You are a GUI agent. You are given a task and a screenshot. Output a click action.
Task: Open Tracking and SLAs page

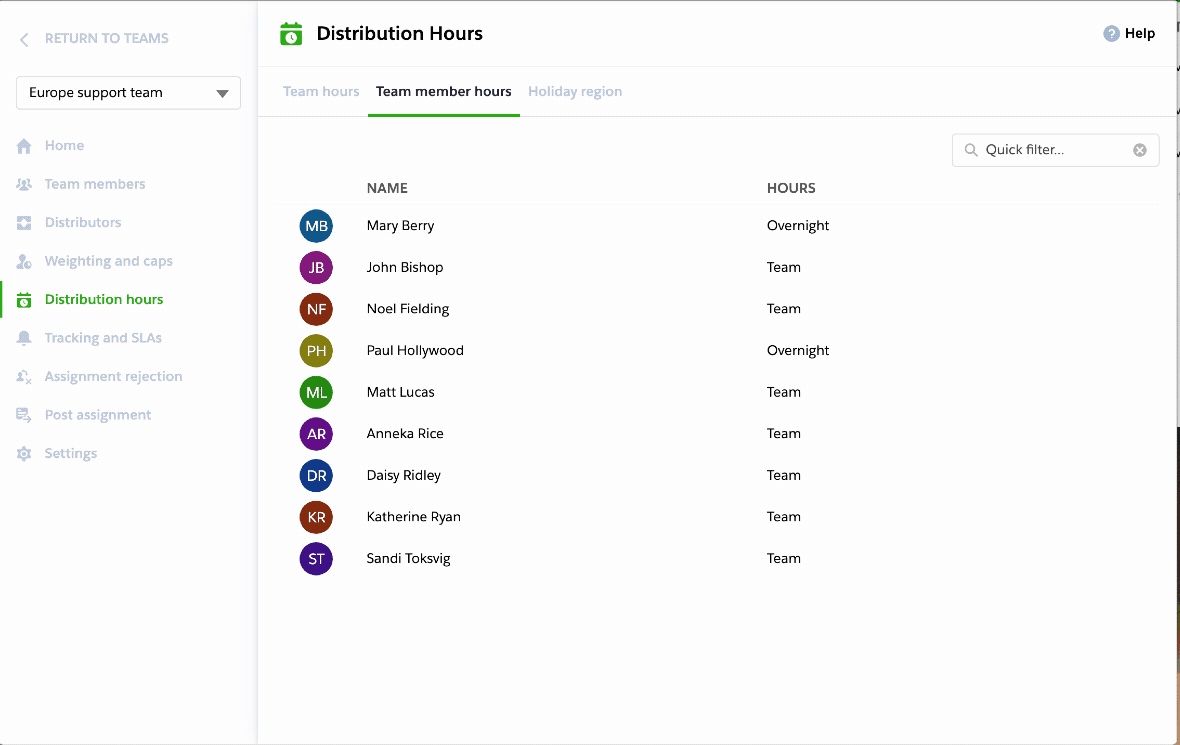coord(103,338)
